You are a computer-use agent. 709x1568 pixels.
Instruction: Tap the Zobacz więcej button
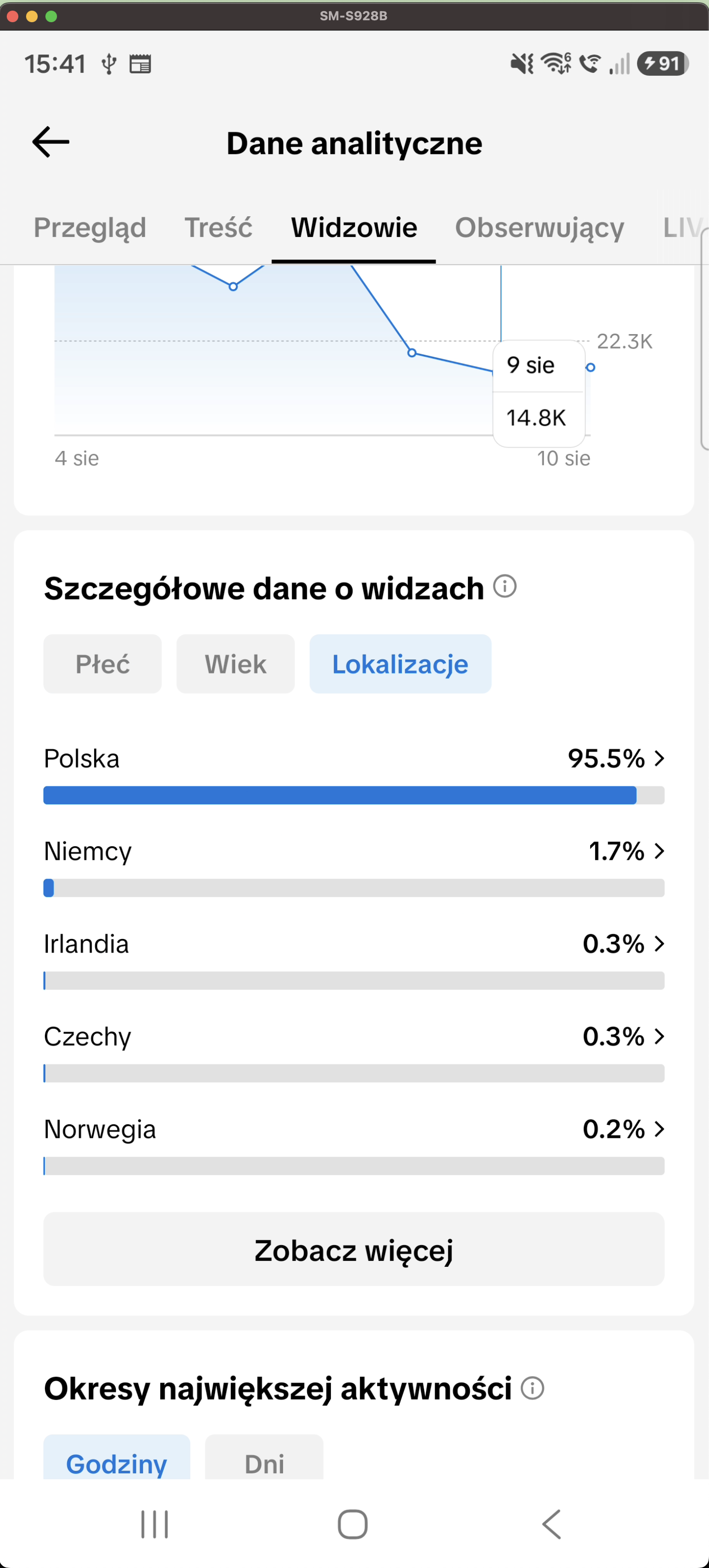(x=354, y=1249)
